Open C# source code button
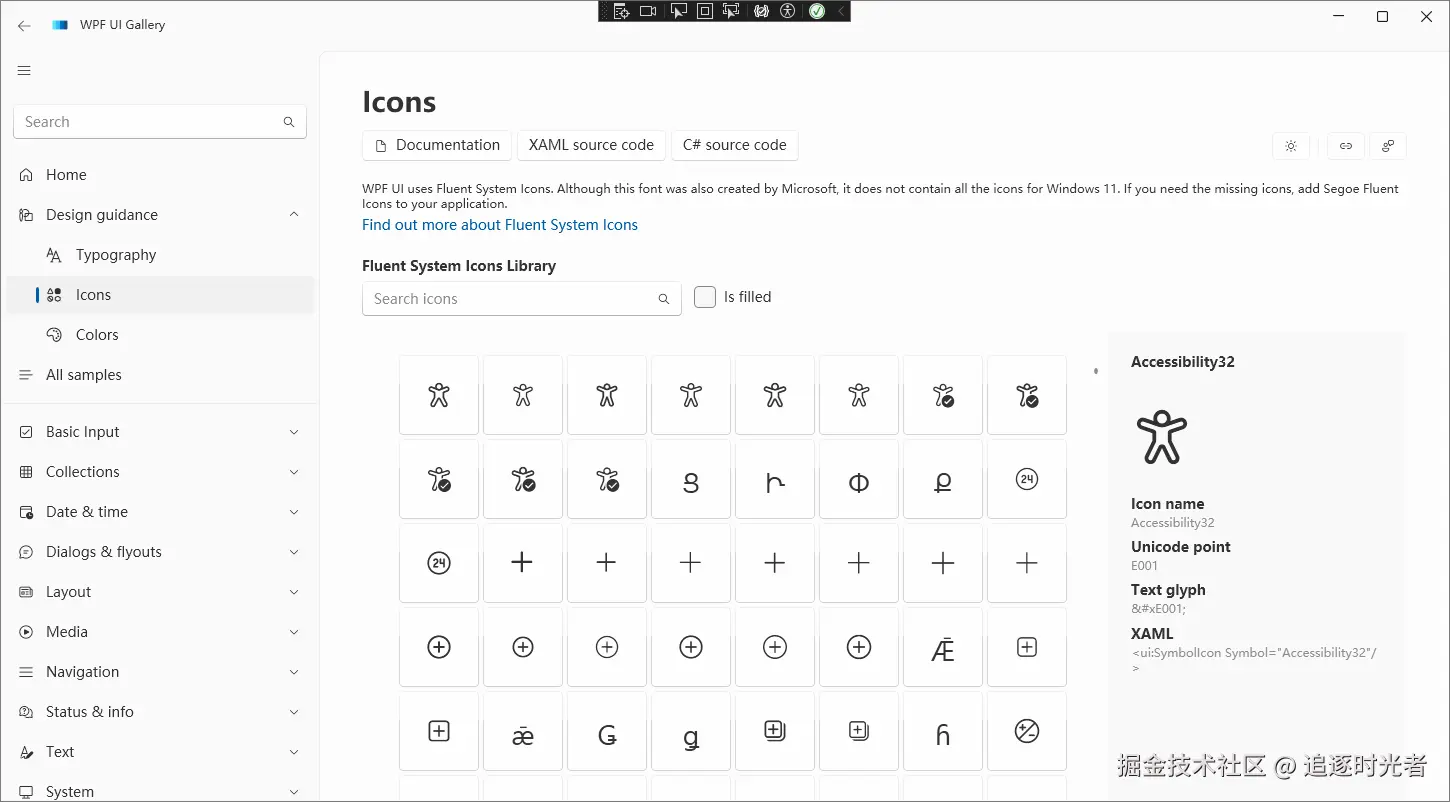 tap(735, 145)
